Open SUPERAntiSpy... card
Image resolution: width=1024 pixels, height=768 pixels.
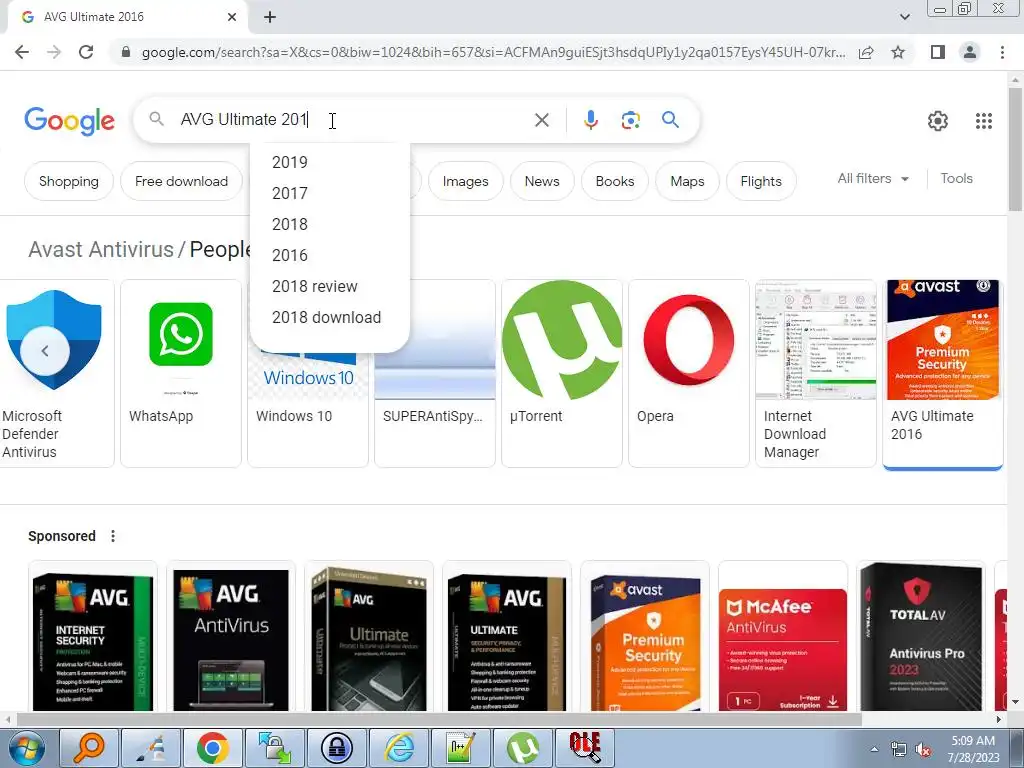[x=435, y=410]
